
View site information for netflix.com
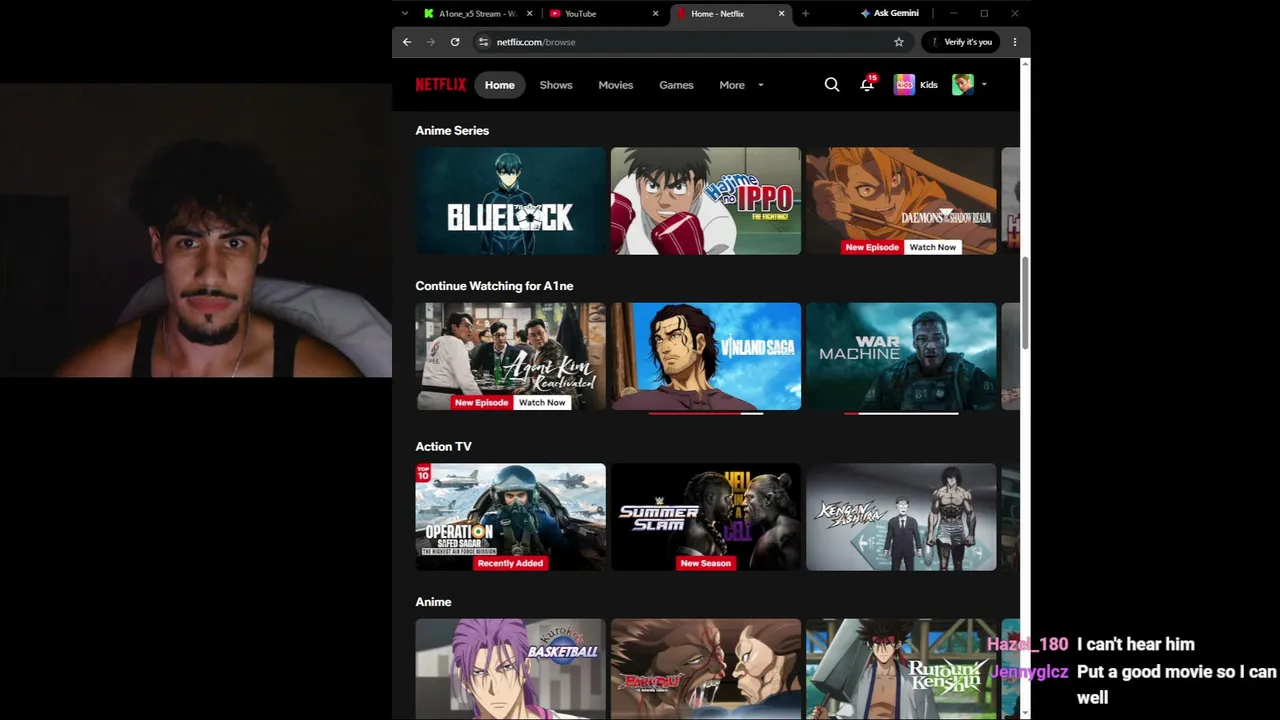[x=483, y=42]
